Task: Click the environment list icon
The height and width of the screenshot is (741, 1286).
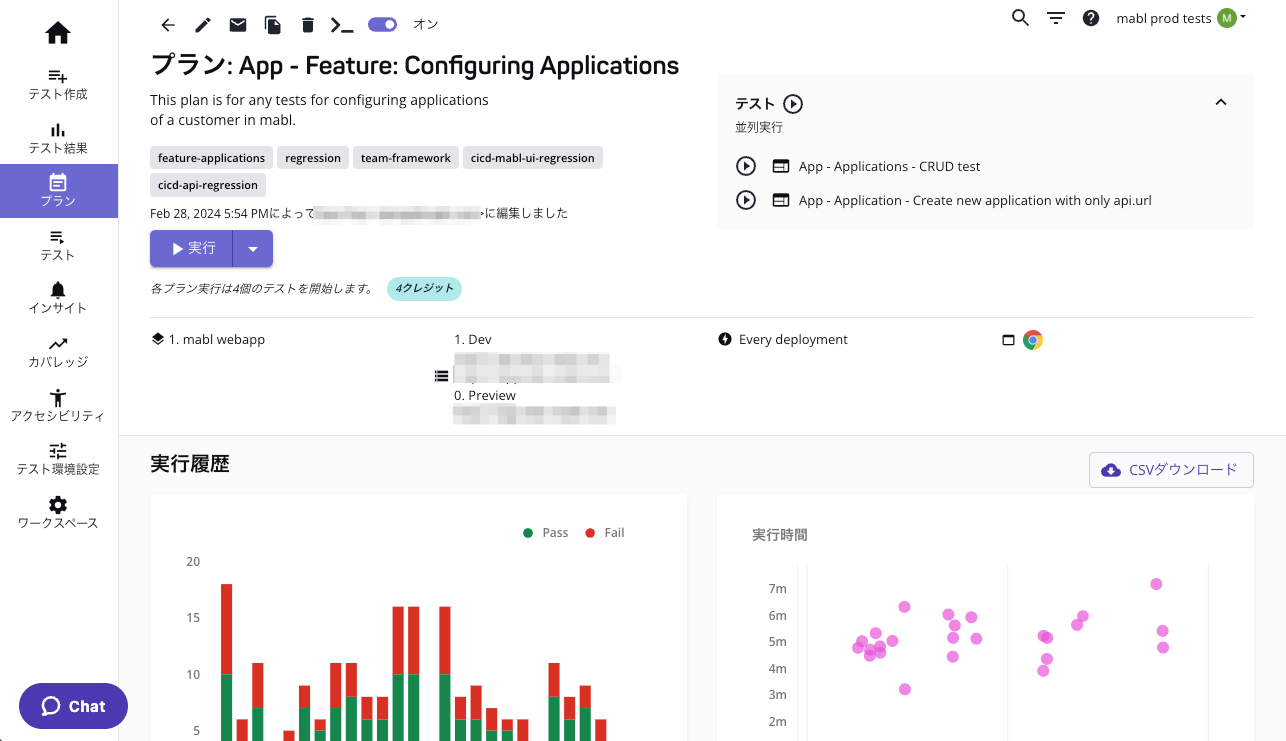Action: click(x=441, y=376)
